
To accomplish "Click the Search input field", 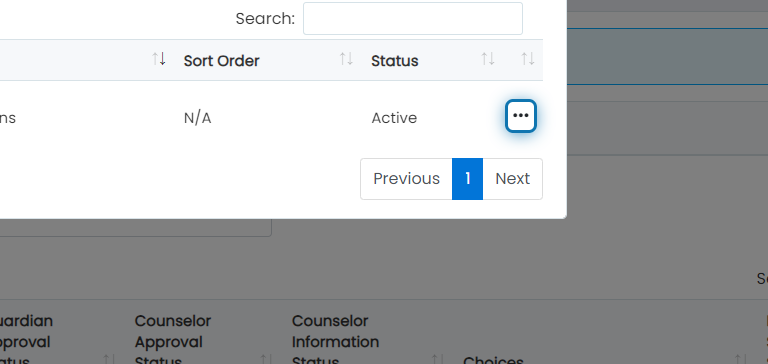I will (412, 19).
